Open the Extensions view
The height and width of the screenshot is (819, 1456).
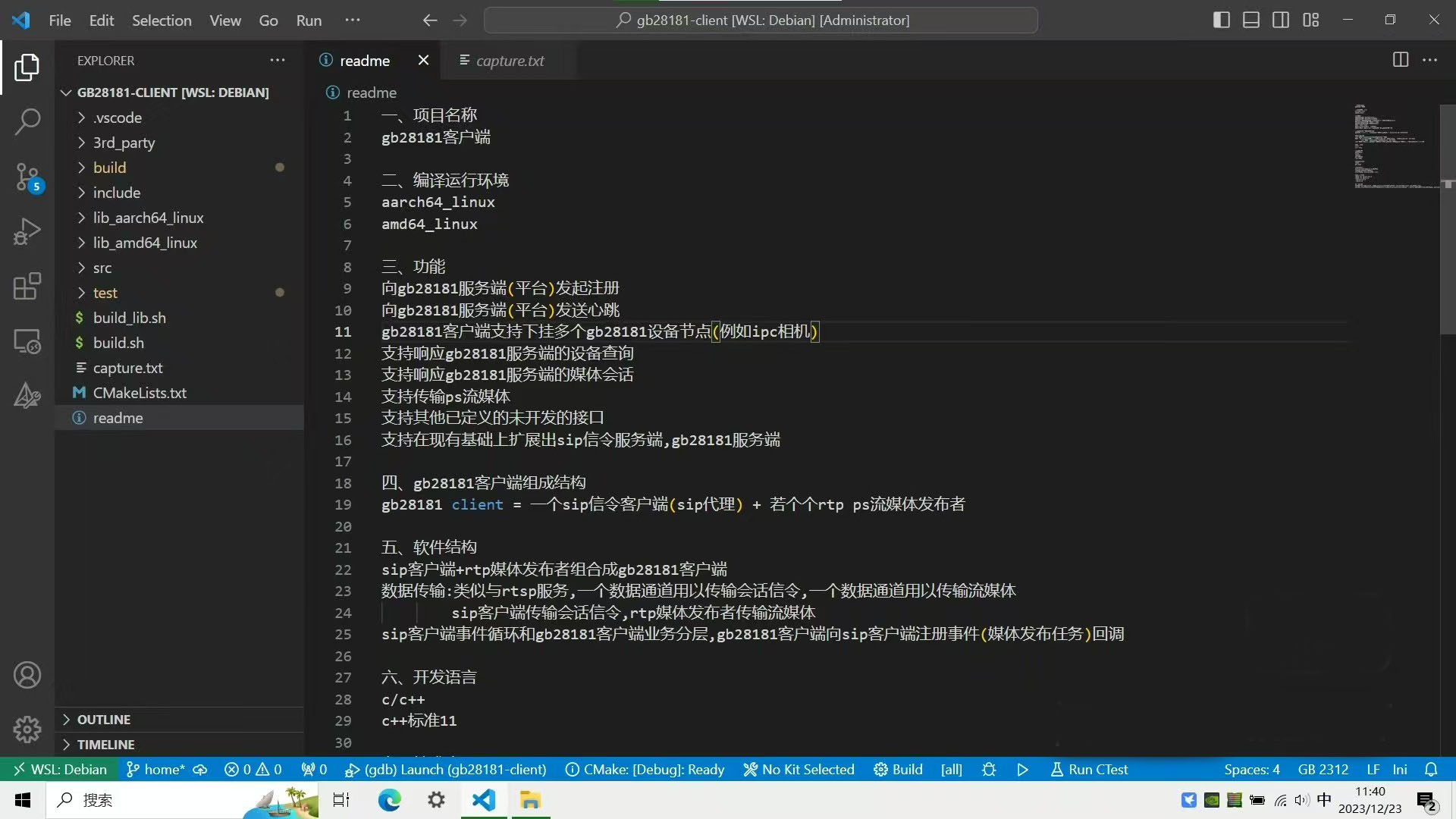pos(27,287)
